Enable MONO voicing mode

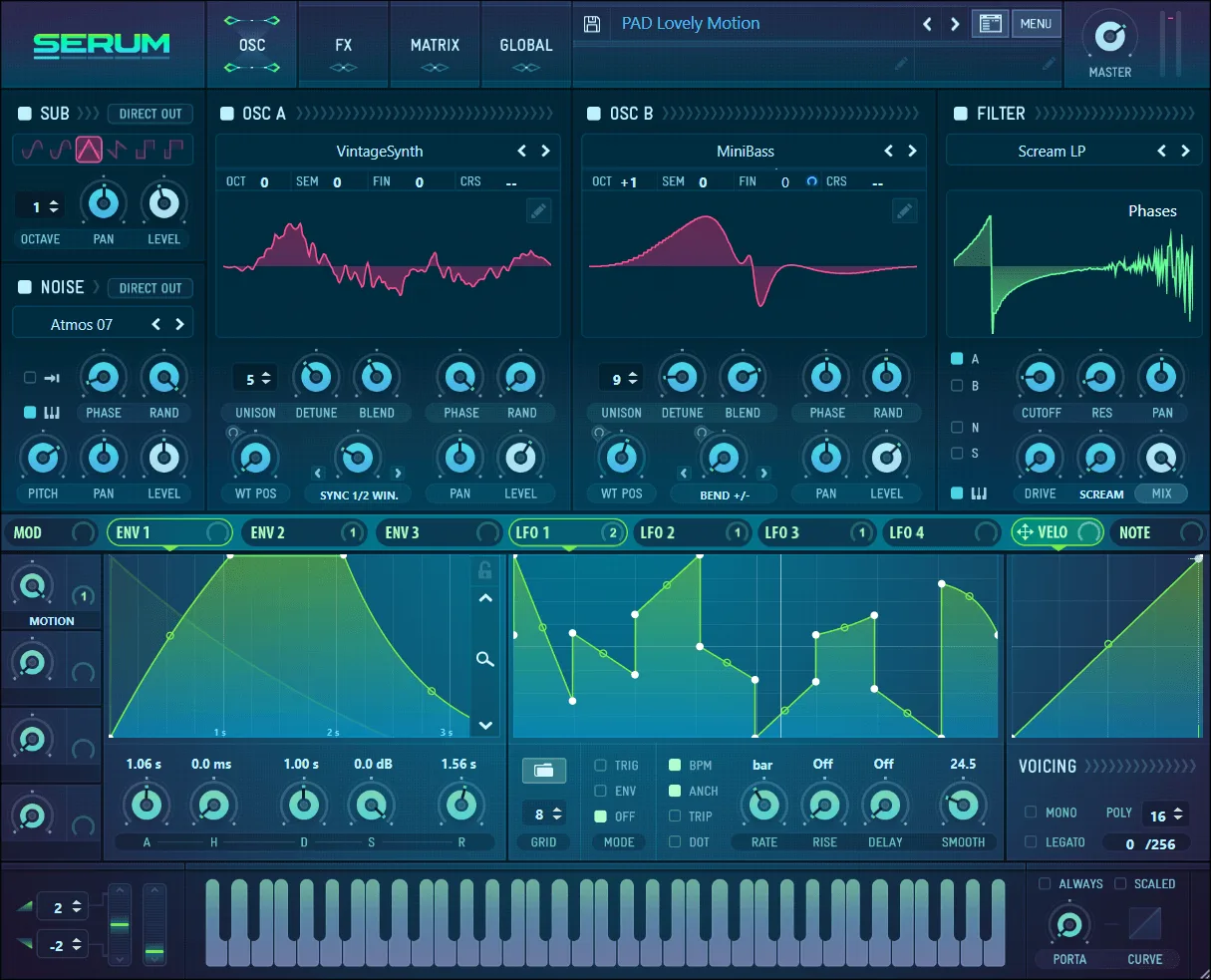pos(1031,813)
